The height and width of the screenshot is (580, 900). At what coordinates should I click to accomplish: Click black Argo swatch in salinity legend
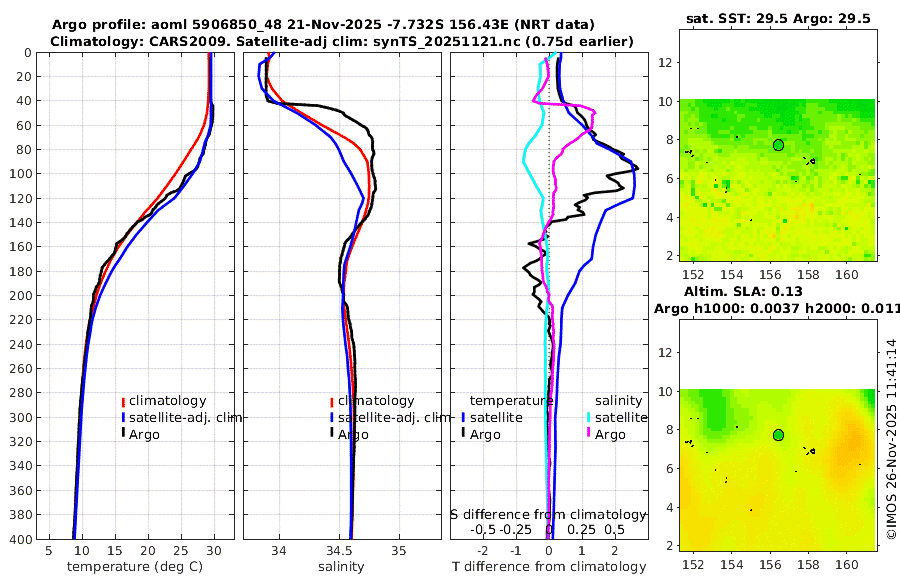coord(332,433)
